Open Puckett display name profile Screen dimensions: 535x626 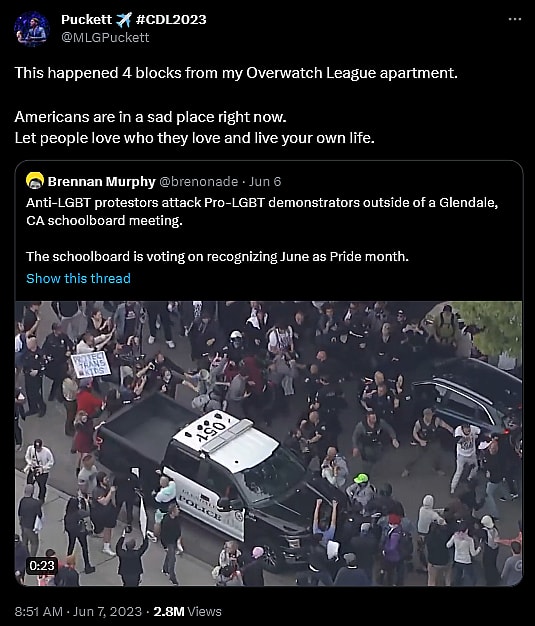[87, 19]
